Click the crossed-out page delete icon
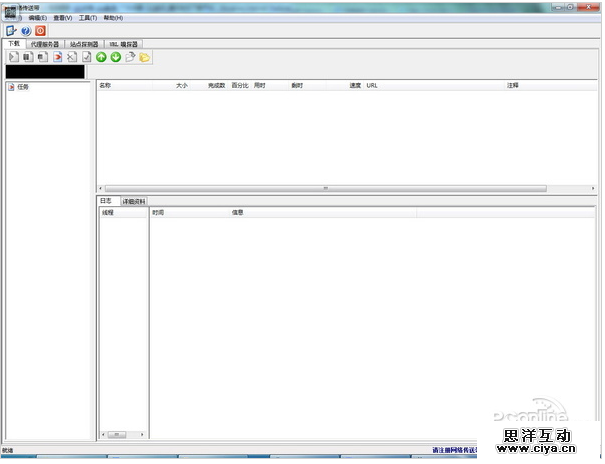 pos(71,57)
